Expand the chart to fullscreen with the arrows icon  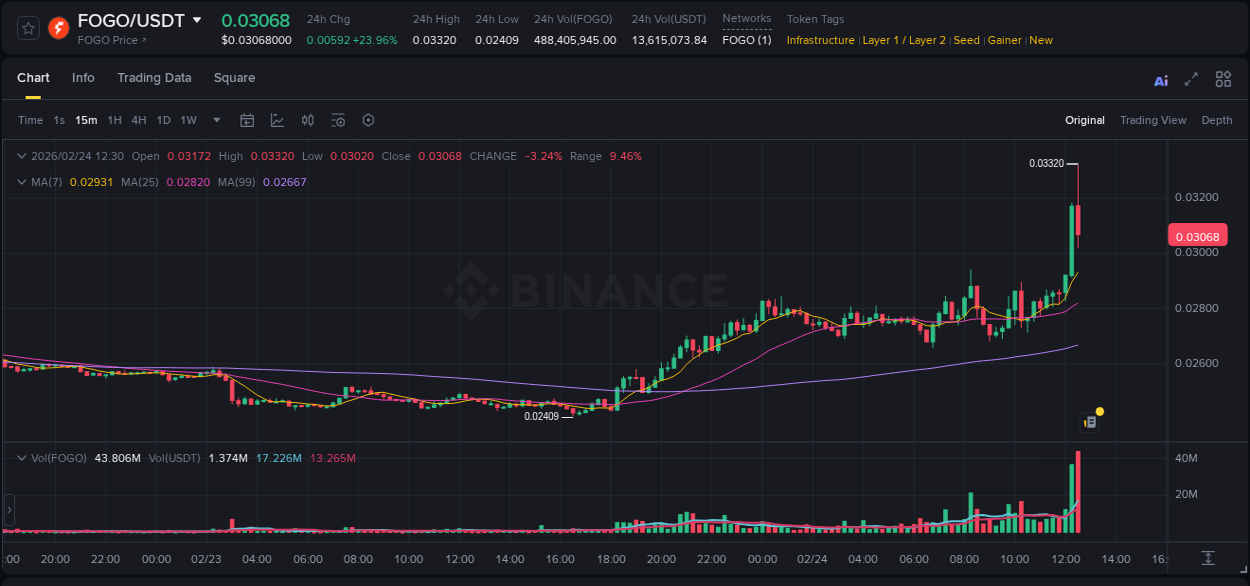pos(1191,79)
